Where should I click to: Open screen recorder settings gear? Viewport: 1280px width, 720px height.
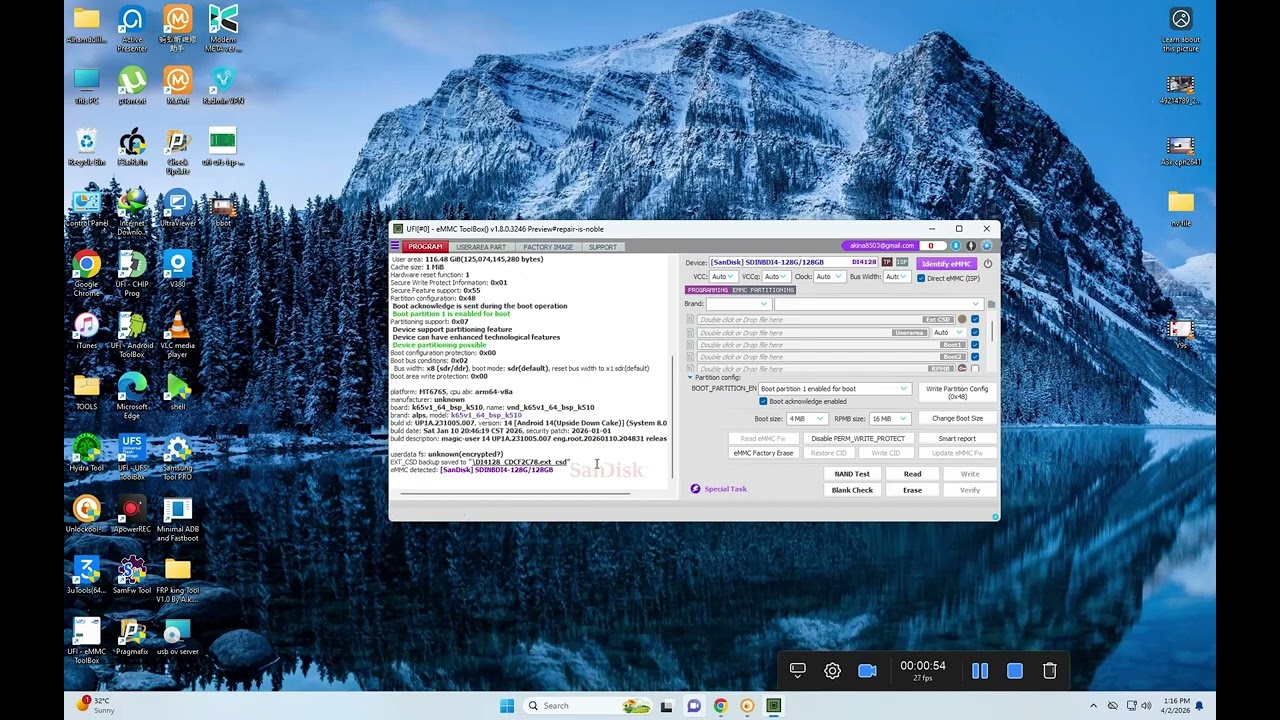(832, 671)
